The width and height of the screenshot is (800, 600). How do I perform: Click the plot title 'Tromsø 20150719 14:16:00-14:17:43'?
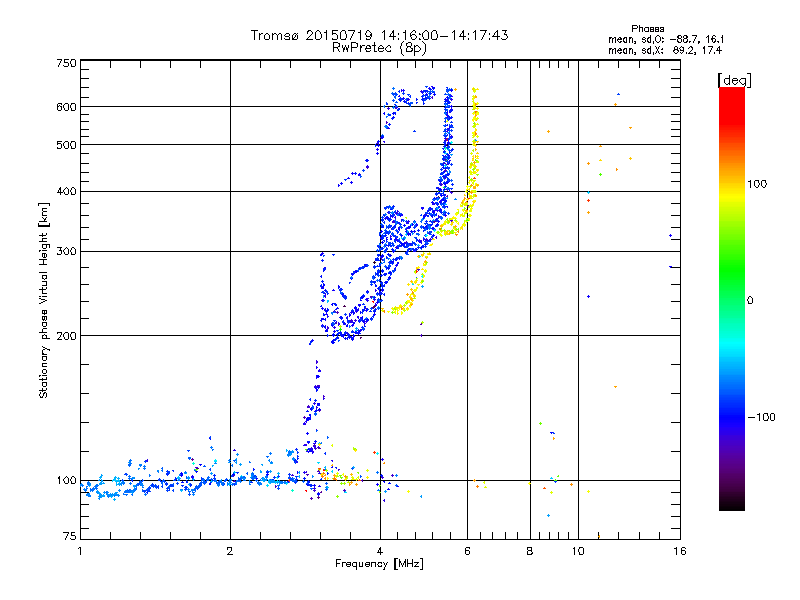click(x=379, y=35)
